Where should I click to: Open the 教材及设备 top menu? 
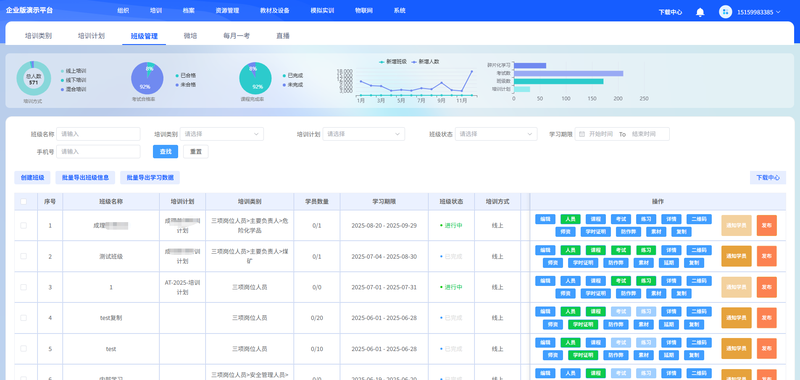point(275,11)
